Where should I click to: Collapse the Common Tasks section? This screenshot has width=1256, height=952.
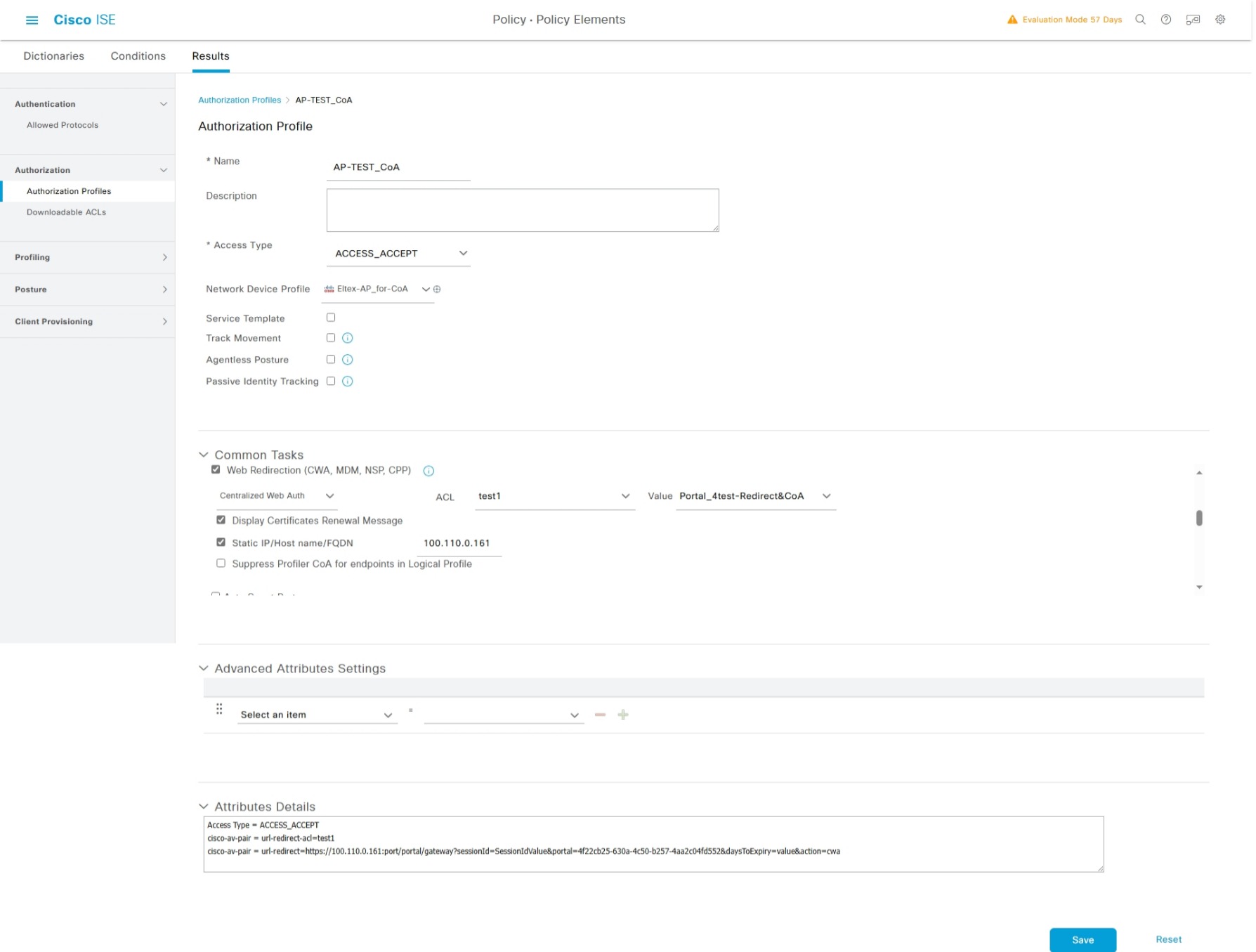(204, 455)
